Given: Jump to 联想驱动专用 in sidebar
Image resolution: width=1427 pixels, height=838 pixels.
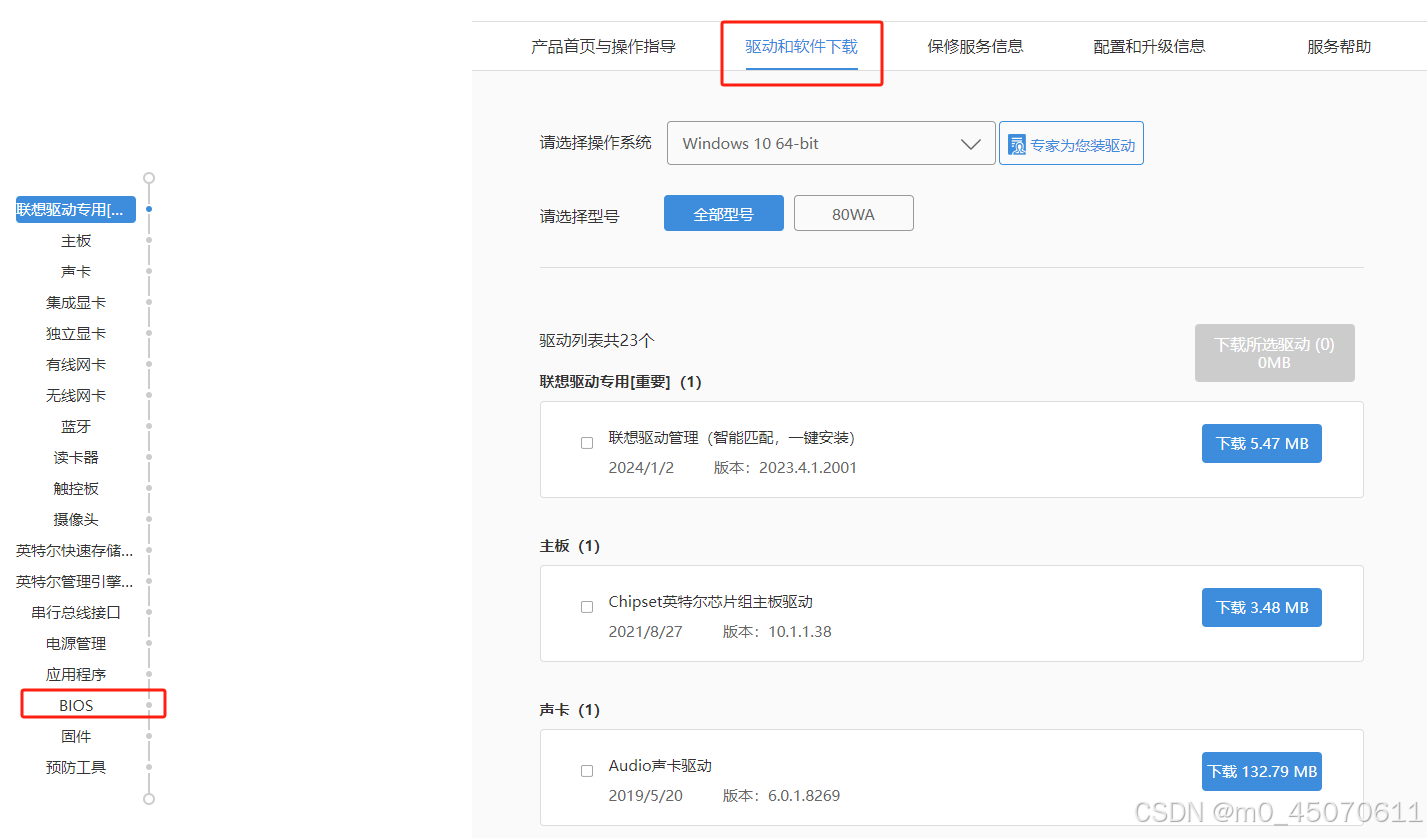Looking at the screenshot, I should [76, 210].
